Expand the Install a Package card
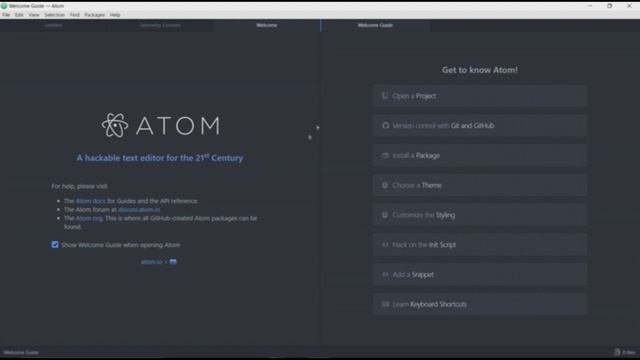Image resolution: width=640 pixels, height=360 pixels. click(480, 156)
